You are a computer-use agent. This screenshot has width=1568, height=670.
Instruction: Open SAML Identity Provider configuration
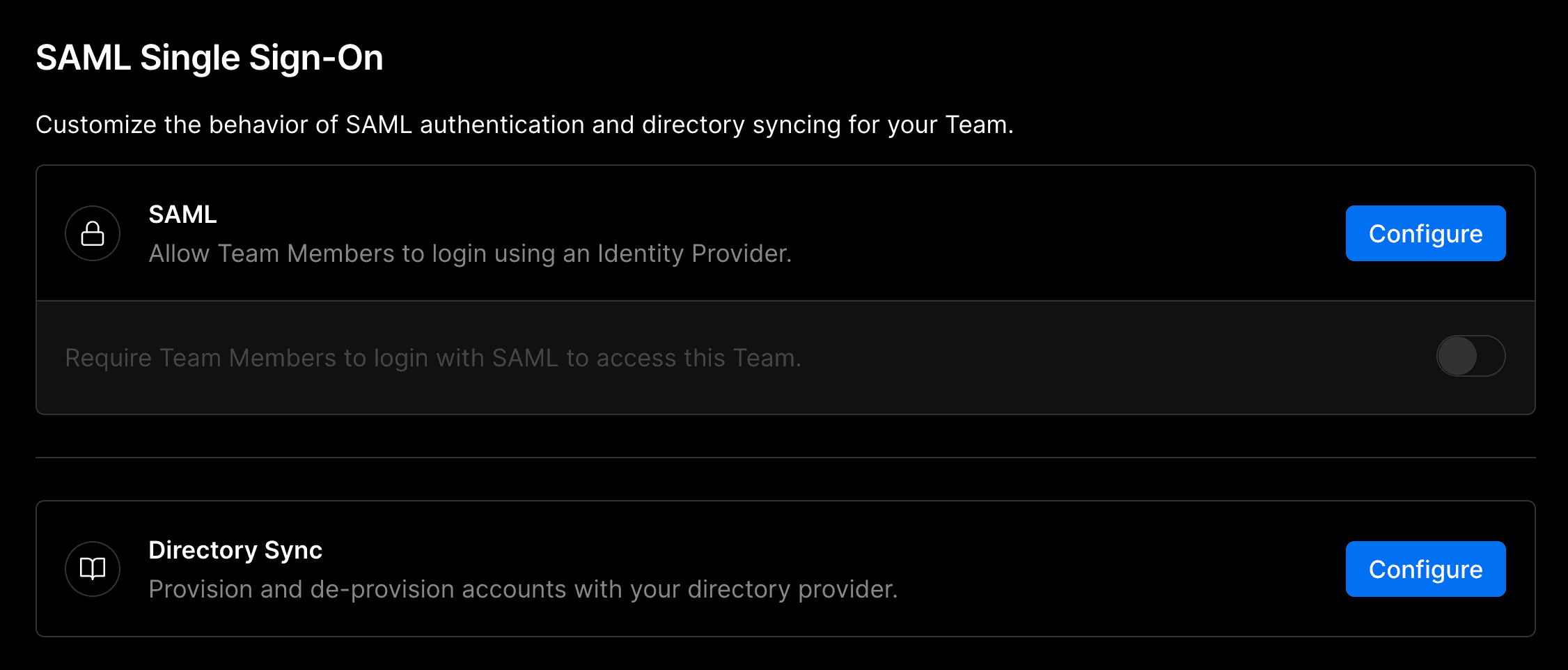[1425, 233]
